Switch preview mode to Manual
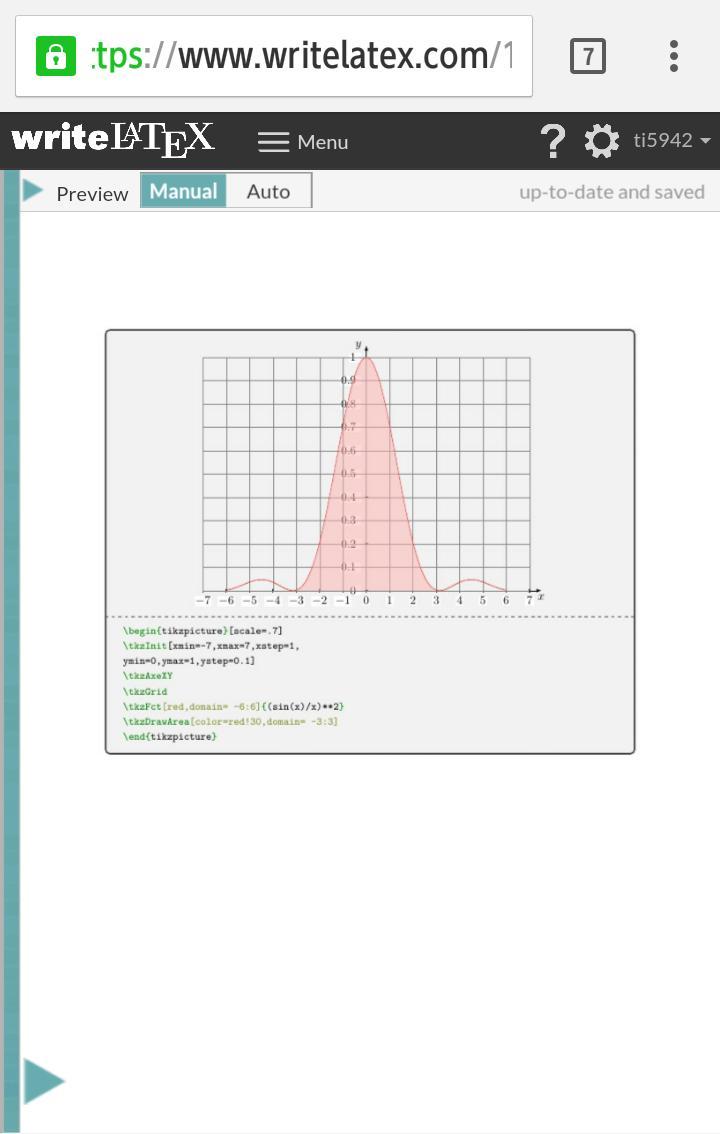Viewport: 720px width, 1134px height. (184, 191)
